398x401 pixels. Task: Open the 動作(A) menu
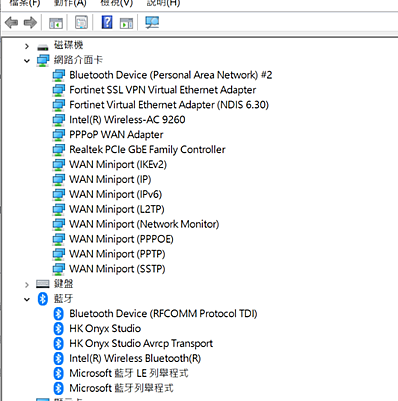[70, 3]
